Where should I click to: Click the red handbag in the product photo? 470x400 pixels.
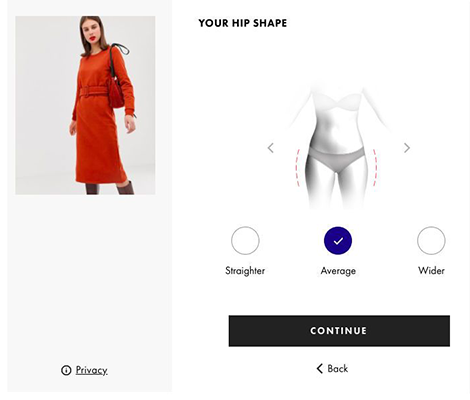[116, 92]
